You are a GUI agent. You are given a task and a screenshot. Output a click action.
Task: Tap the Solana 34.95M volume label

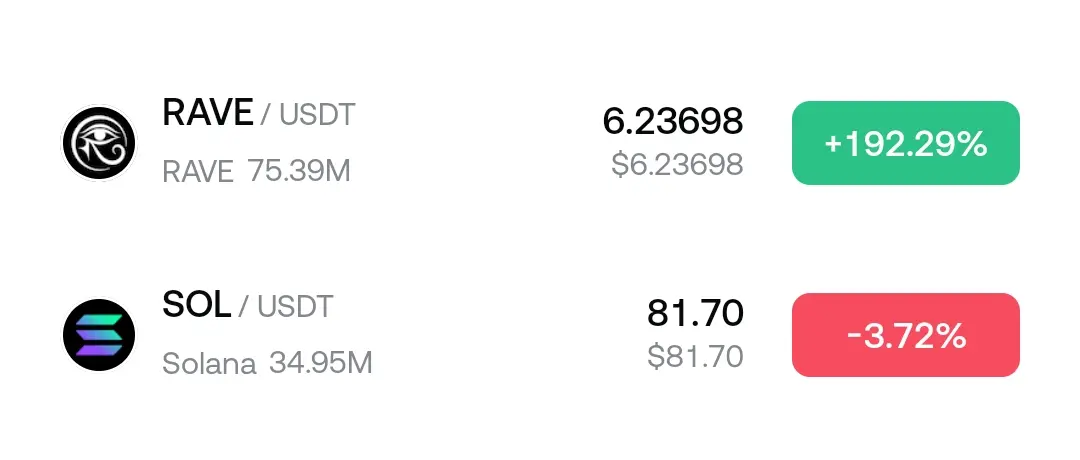[267, 363]
